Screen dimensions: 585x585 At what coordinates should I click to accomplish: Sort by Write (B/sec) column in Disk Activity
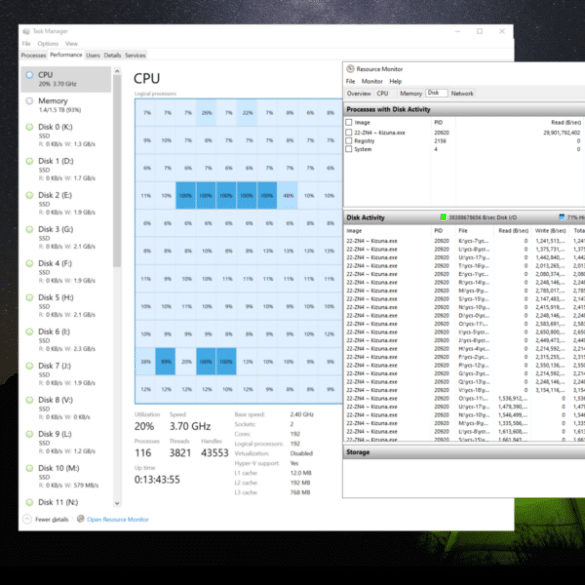coord(550,231)
